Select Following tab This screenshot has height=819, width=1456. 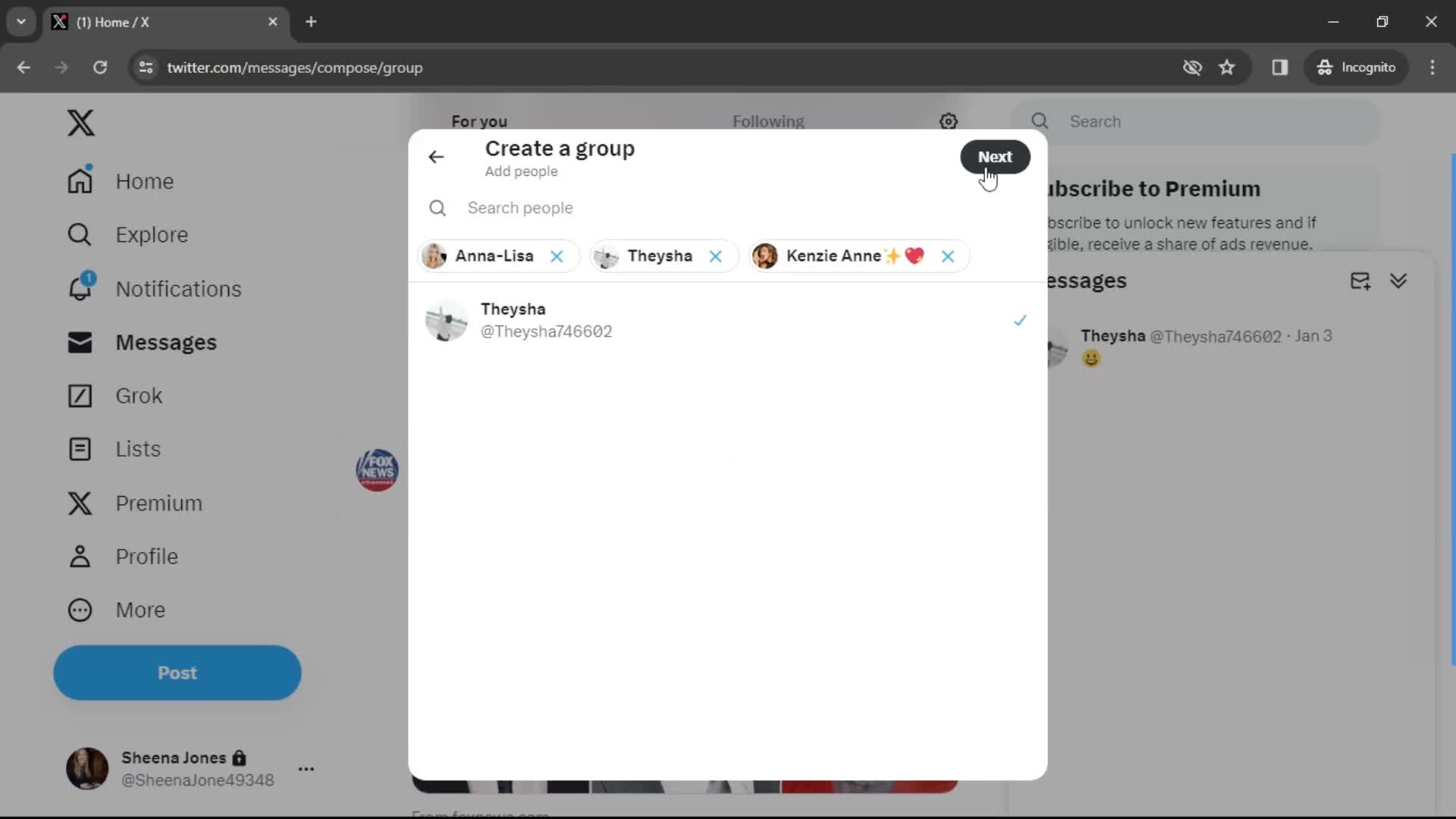[x=767, y=121]
